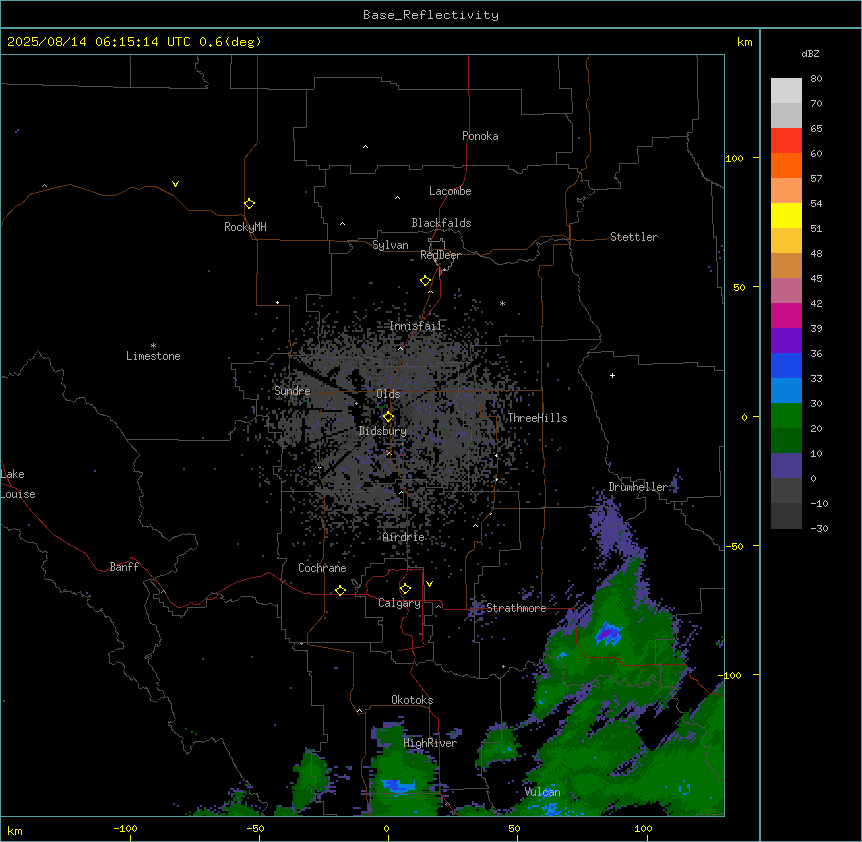Select the Sylvan label
Image resolution: width=862 pixels, height=842 pixels.
pos(390,245)
